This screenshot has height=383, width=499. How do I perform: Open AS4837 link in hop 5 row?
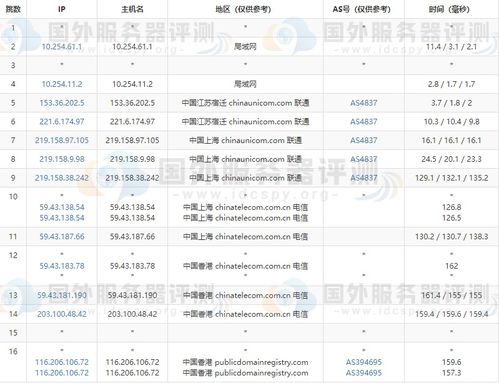364,103
